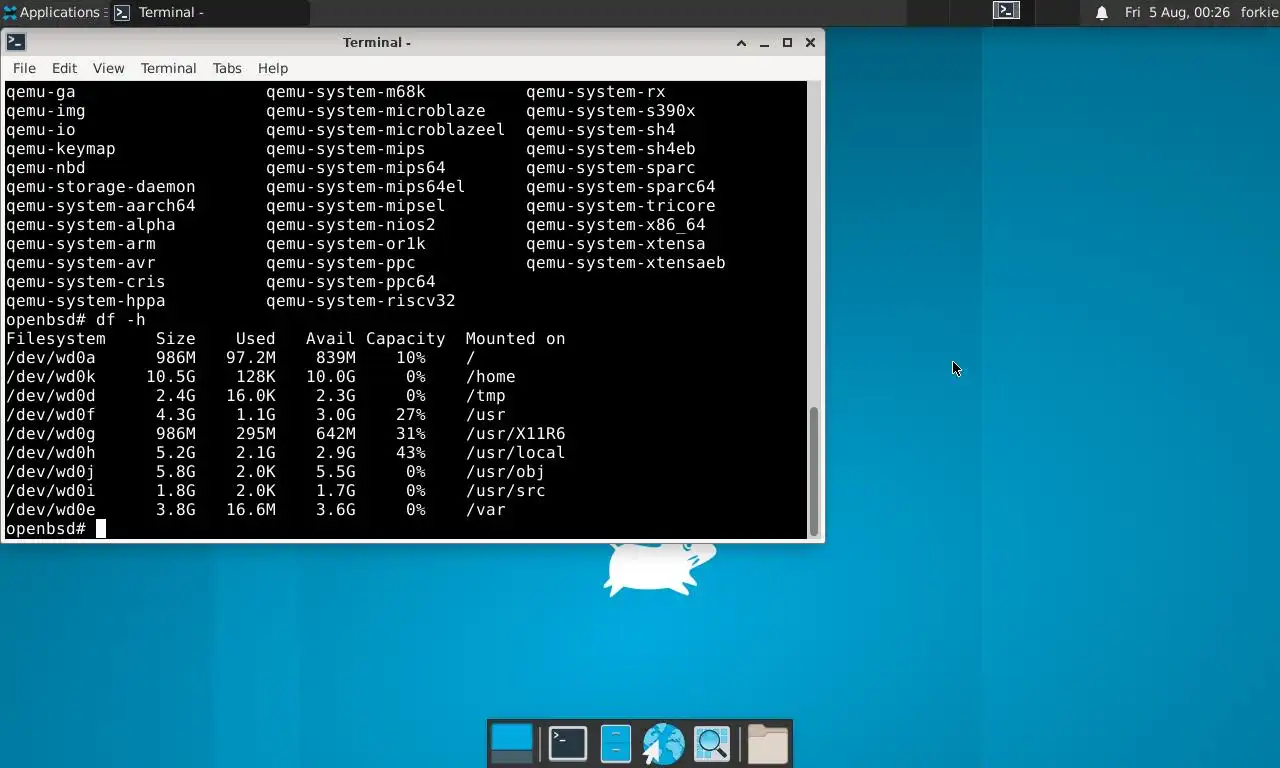Screen dimensions: 1280x768
Task: Click the '43%' capacity value
Action: [x=411, y=453]
